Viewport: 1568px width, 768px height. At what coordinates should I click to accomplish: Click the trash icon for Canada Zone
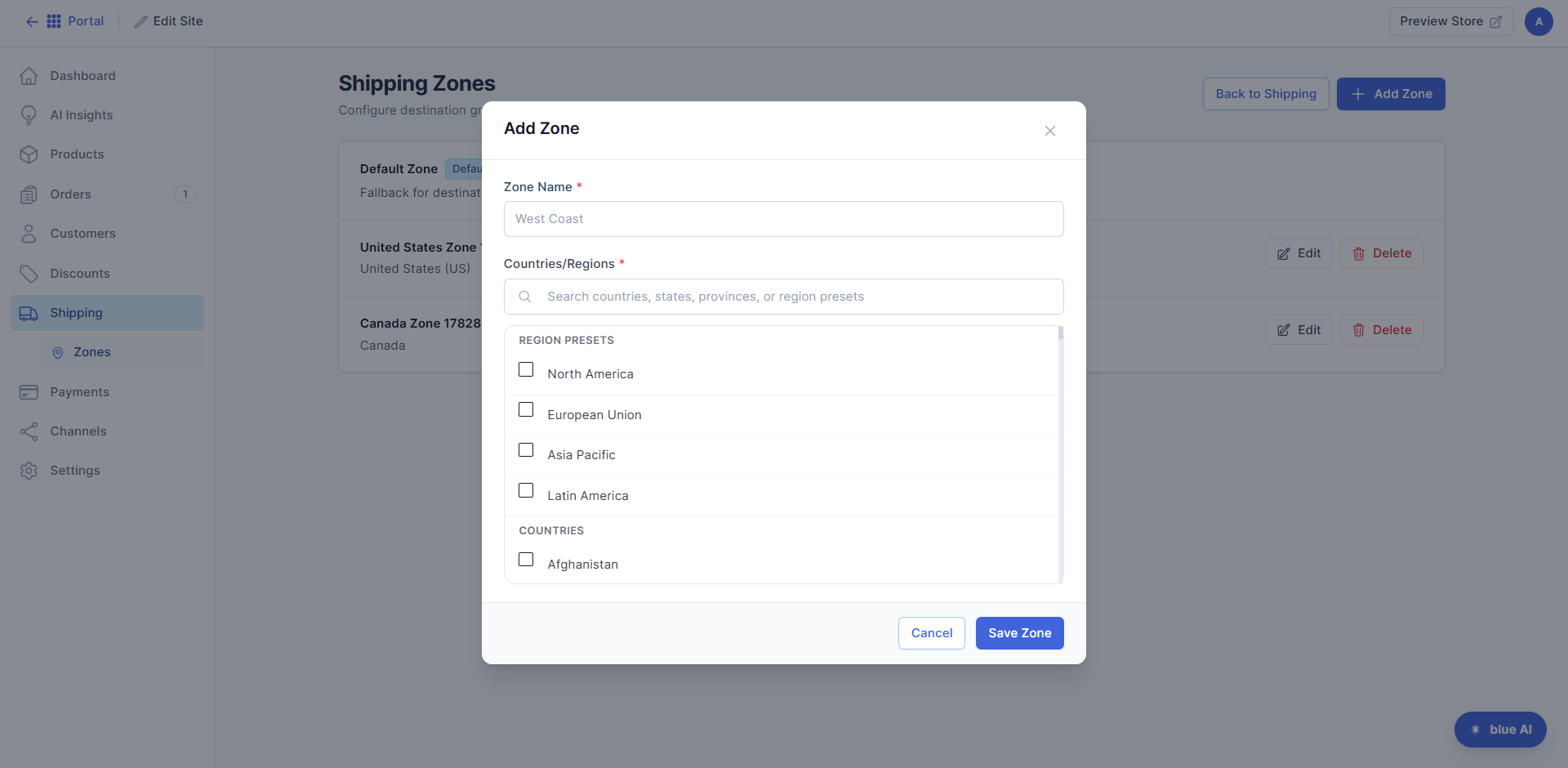1359,330
